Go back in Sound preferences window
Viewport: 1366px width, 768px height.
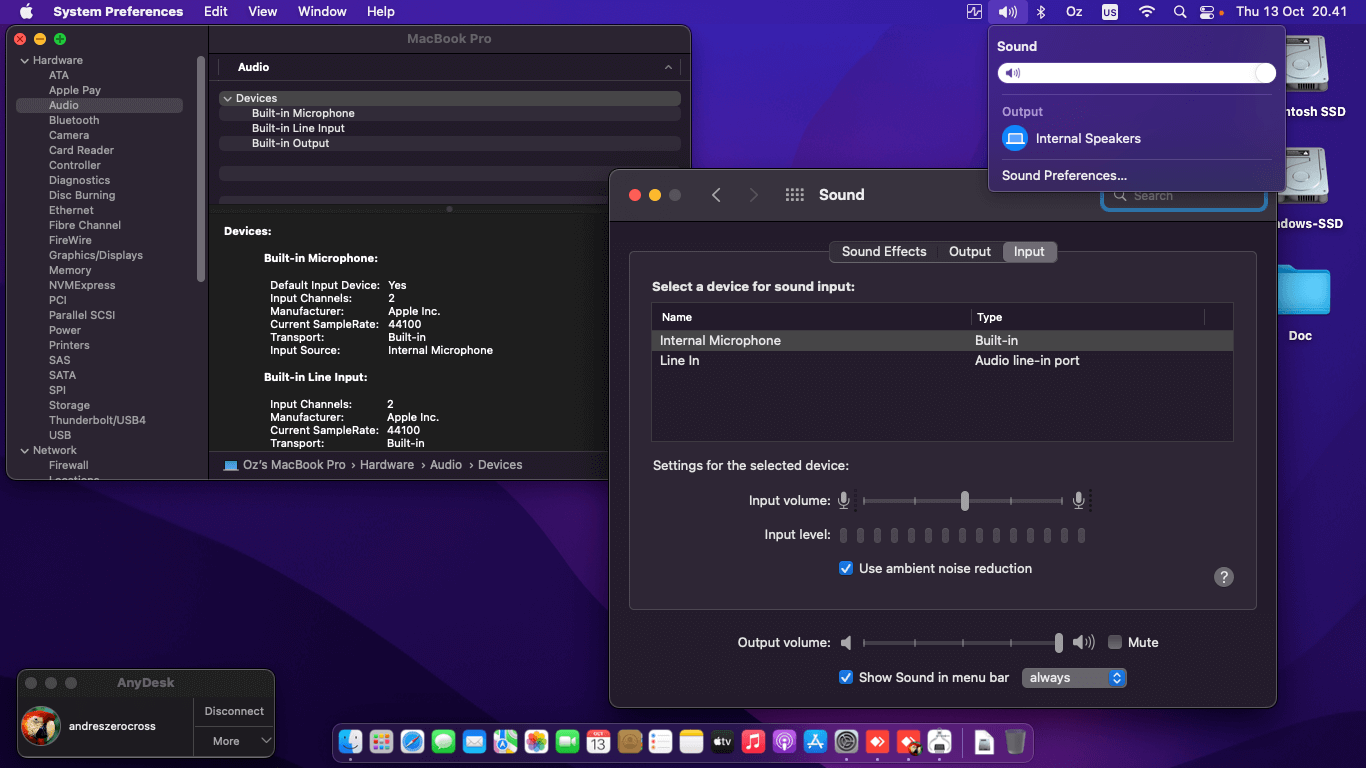pyautogui.click(x=716, y=195)
